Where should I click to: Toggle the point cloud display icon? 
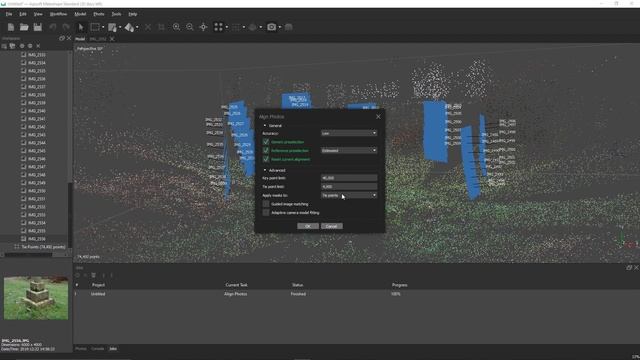(x=218, y=27)
